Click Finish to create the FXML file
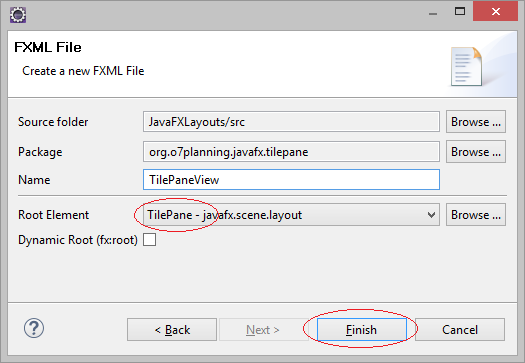Image resolution: width=525 pixels, height=363 pixels. click(362, 330)
